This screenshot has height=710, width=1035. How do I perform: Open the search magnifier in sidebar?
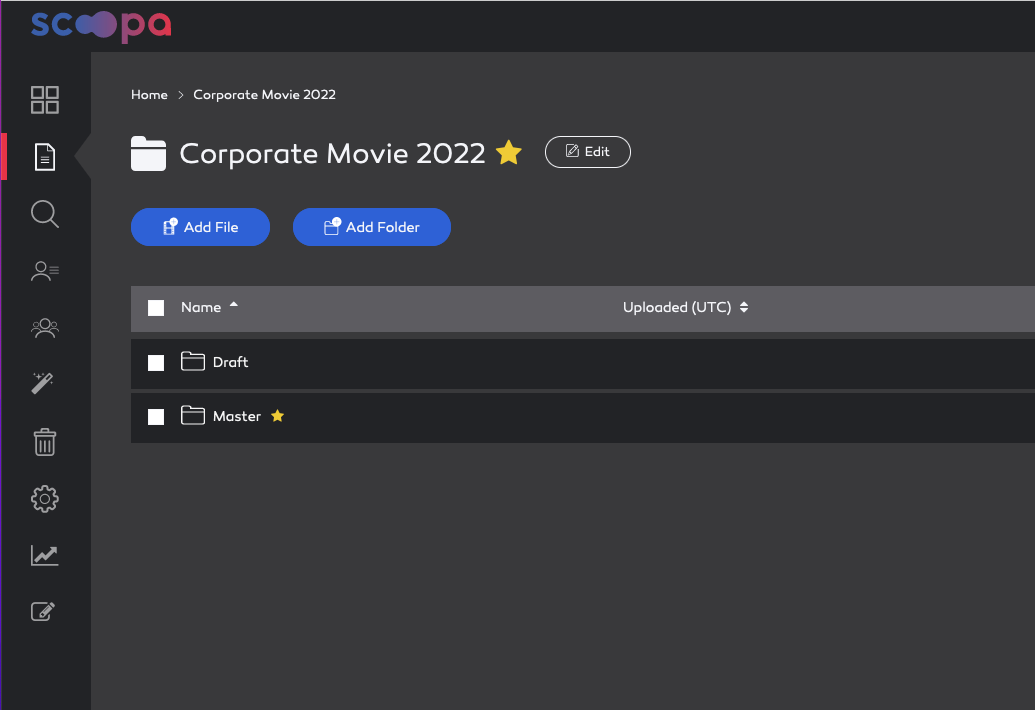45,214
